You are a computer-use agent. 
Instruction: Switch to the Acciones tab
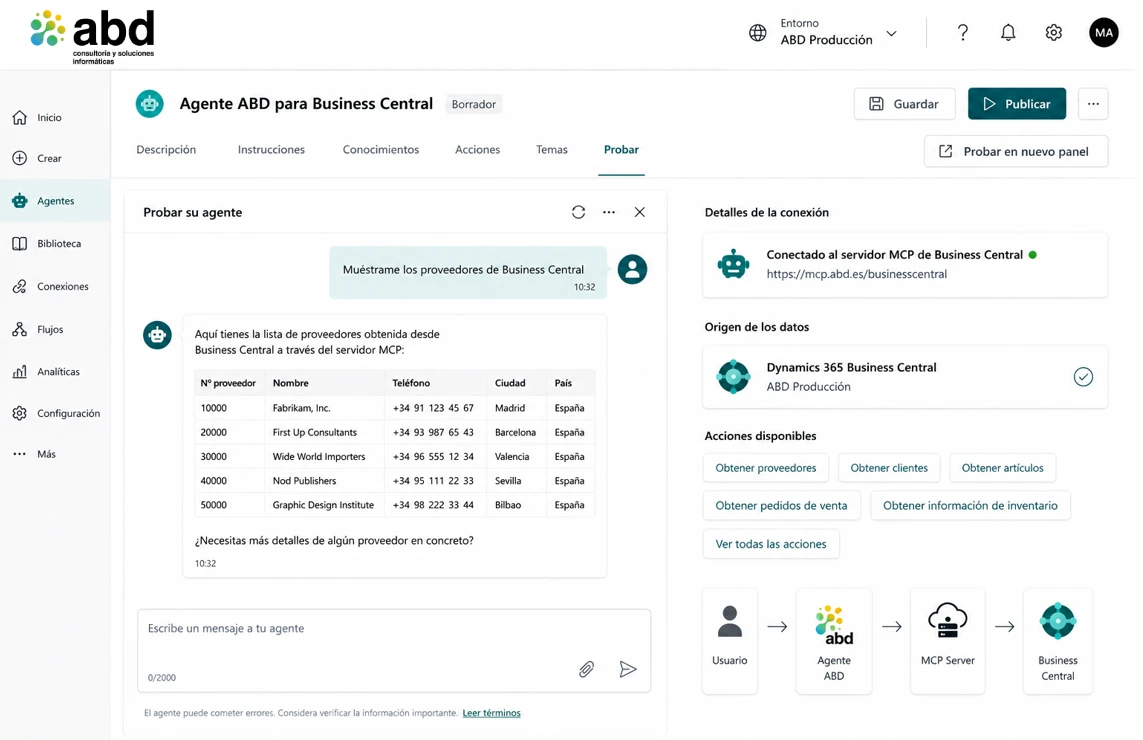477,149
